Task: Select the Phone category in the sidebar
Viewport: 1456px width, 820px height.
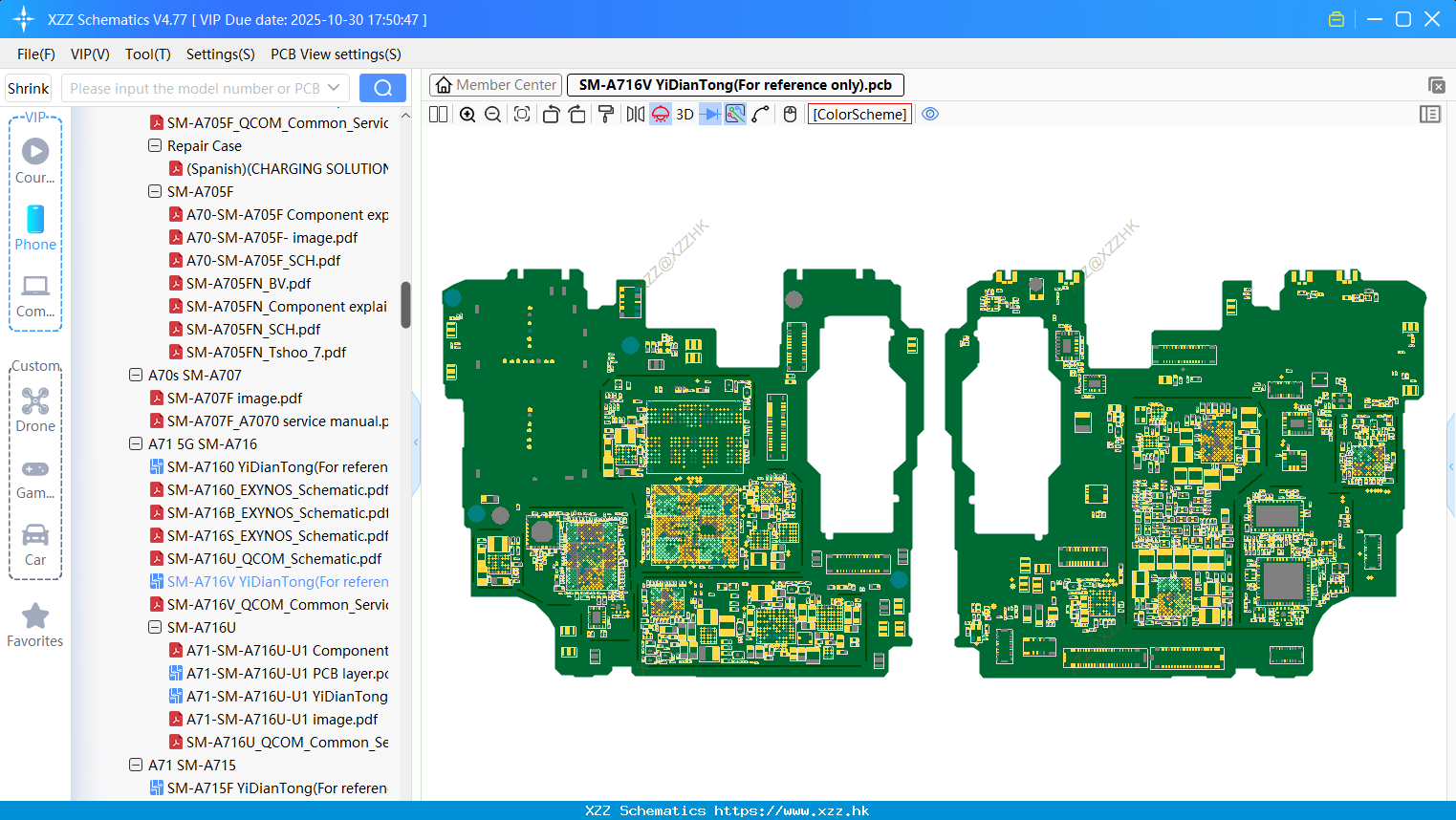Action: 35,227
